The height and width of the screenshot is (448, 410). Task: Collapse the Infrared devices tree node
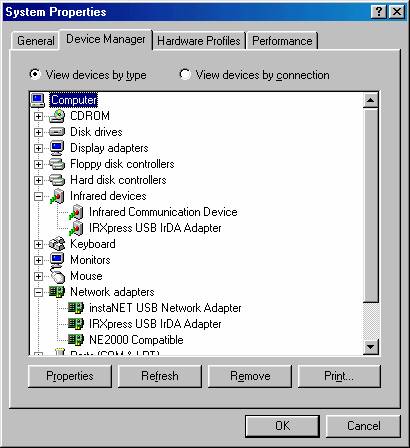coord(39,196)
